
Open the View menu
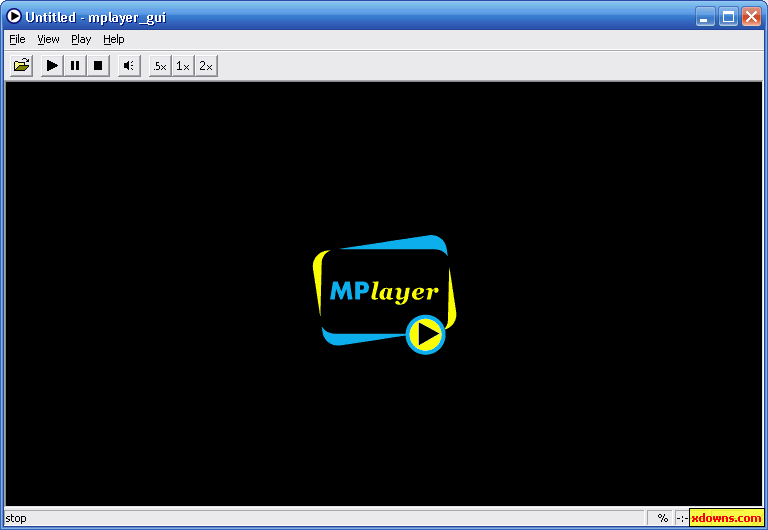[x=48, y=39]
